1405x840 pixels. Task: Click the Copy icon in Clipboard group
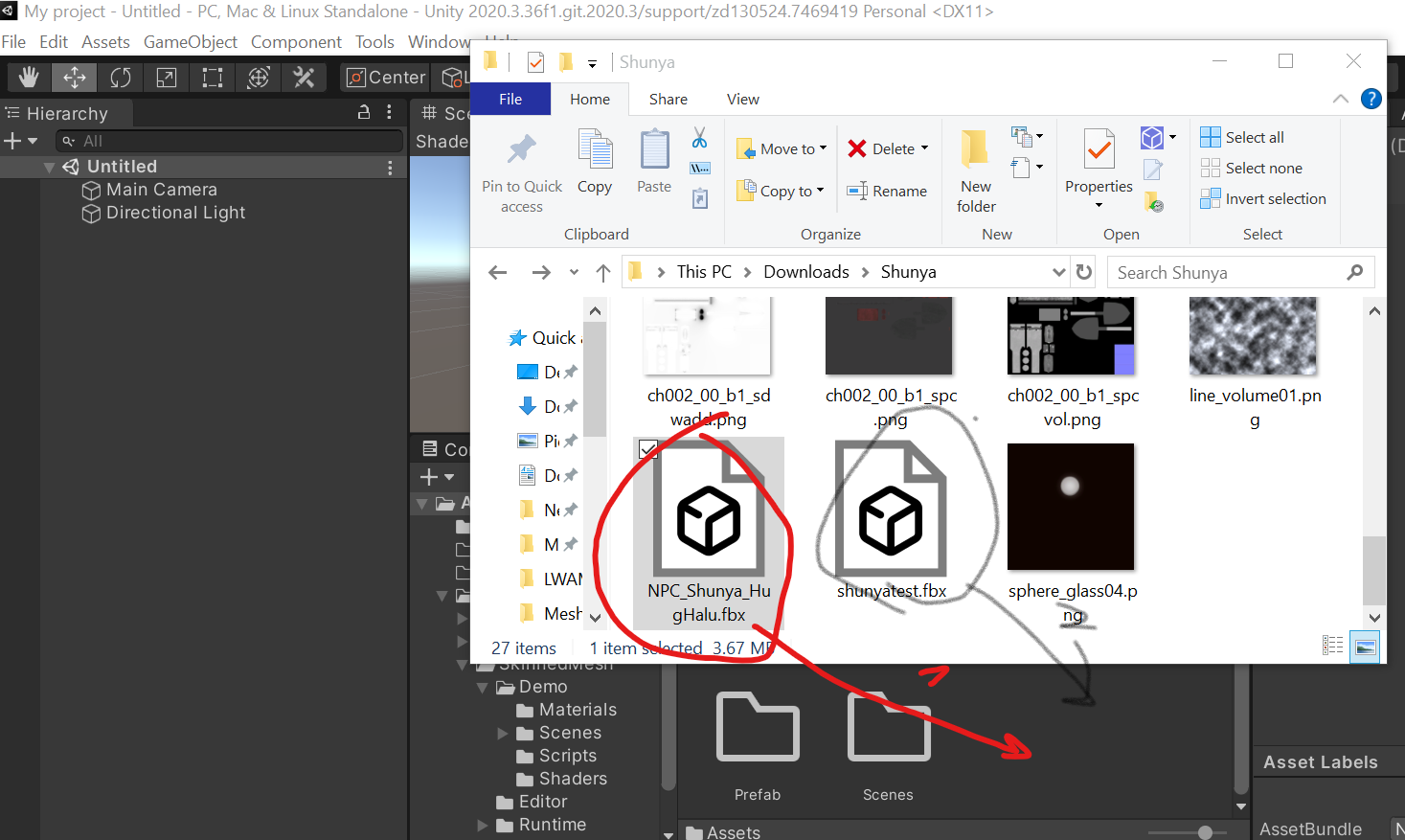[595, 149]
